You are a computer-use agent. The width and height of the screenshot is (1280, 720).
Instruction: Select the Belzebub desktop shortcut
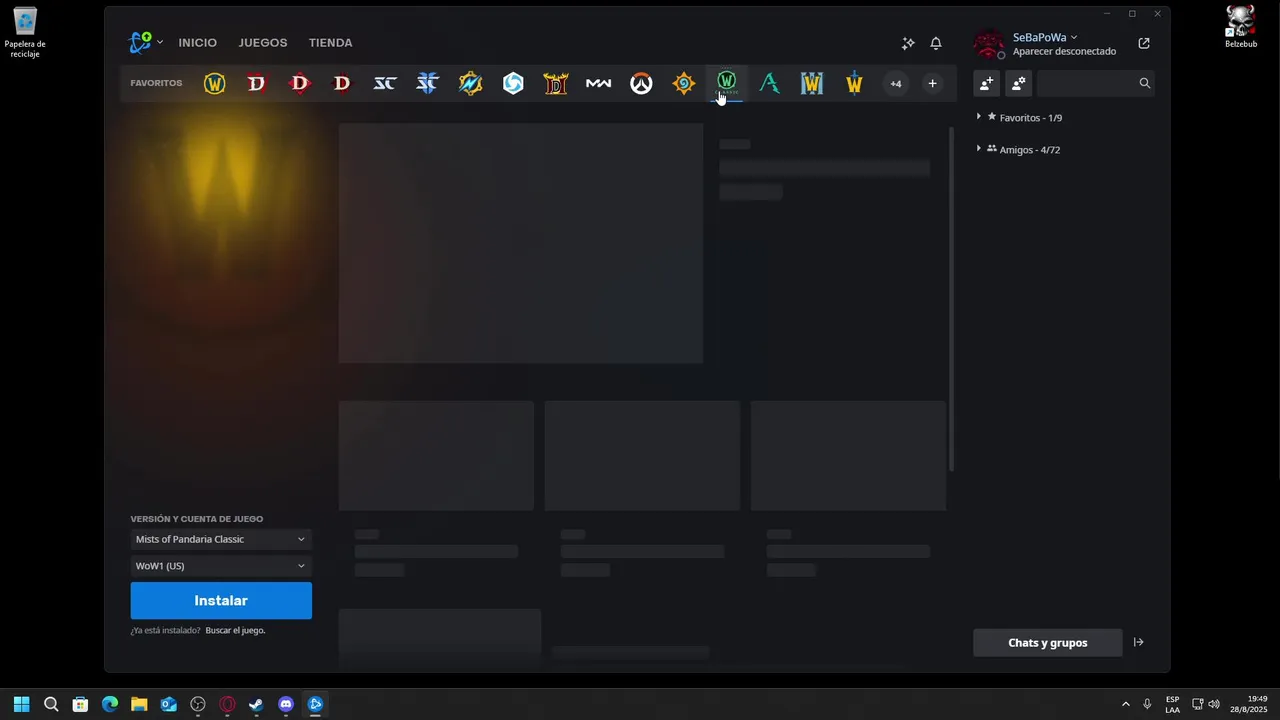point(1241,27)
